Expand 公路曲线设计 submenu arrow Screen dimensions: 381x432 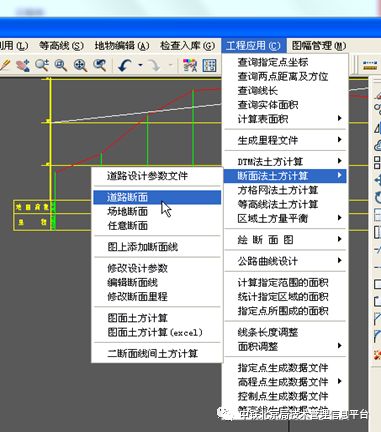tap(339, 260)
